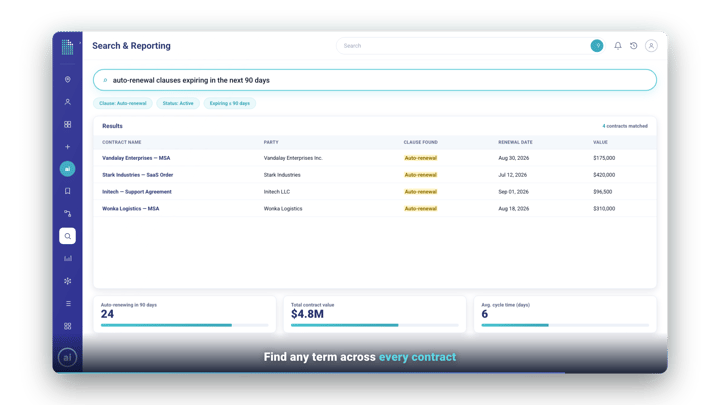720x405 pixels.
Task: Click the Results heading
Action: [x=112, y=126]
